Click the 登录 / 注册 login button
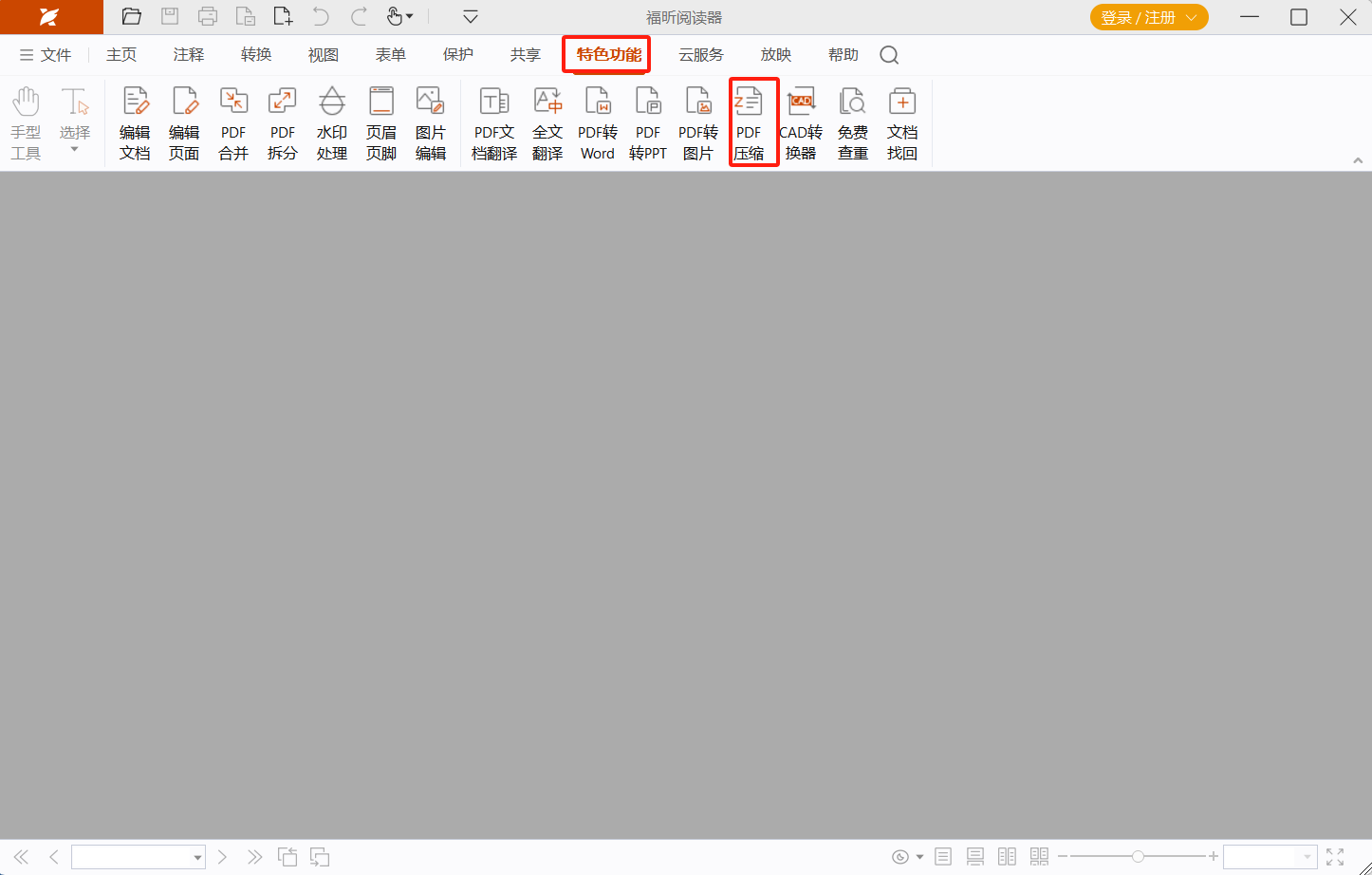 point(1148,17)
